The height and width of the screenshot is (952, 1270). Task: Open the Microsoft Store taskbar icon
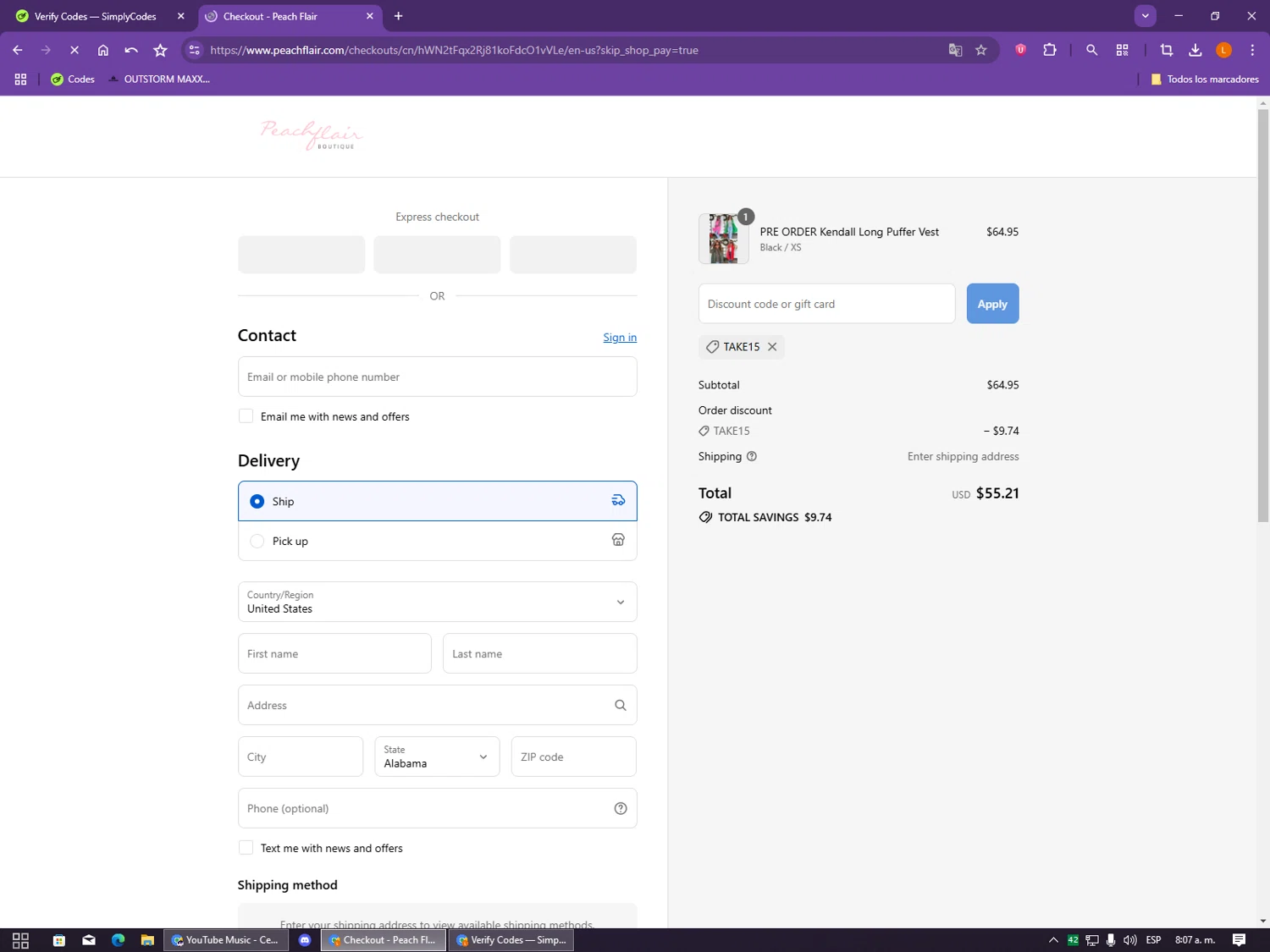pyautogui.click(x=59, y=940)
